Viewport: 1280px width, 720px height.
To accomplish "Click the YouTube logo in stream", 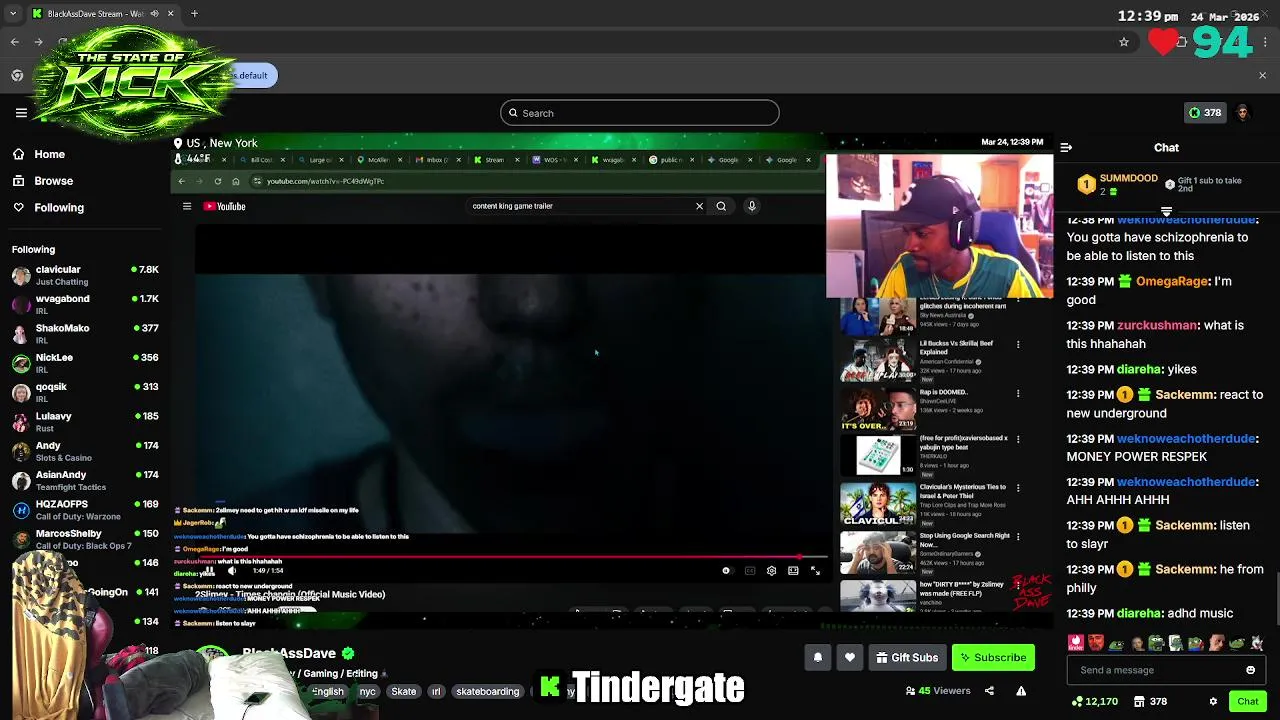I will [x=225, y=206].
